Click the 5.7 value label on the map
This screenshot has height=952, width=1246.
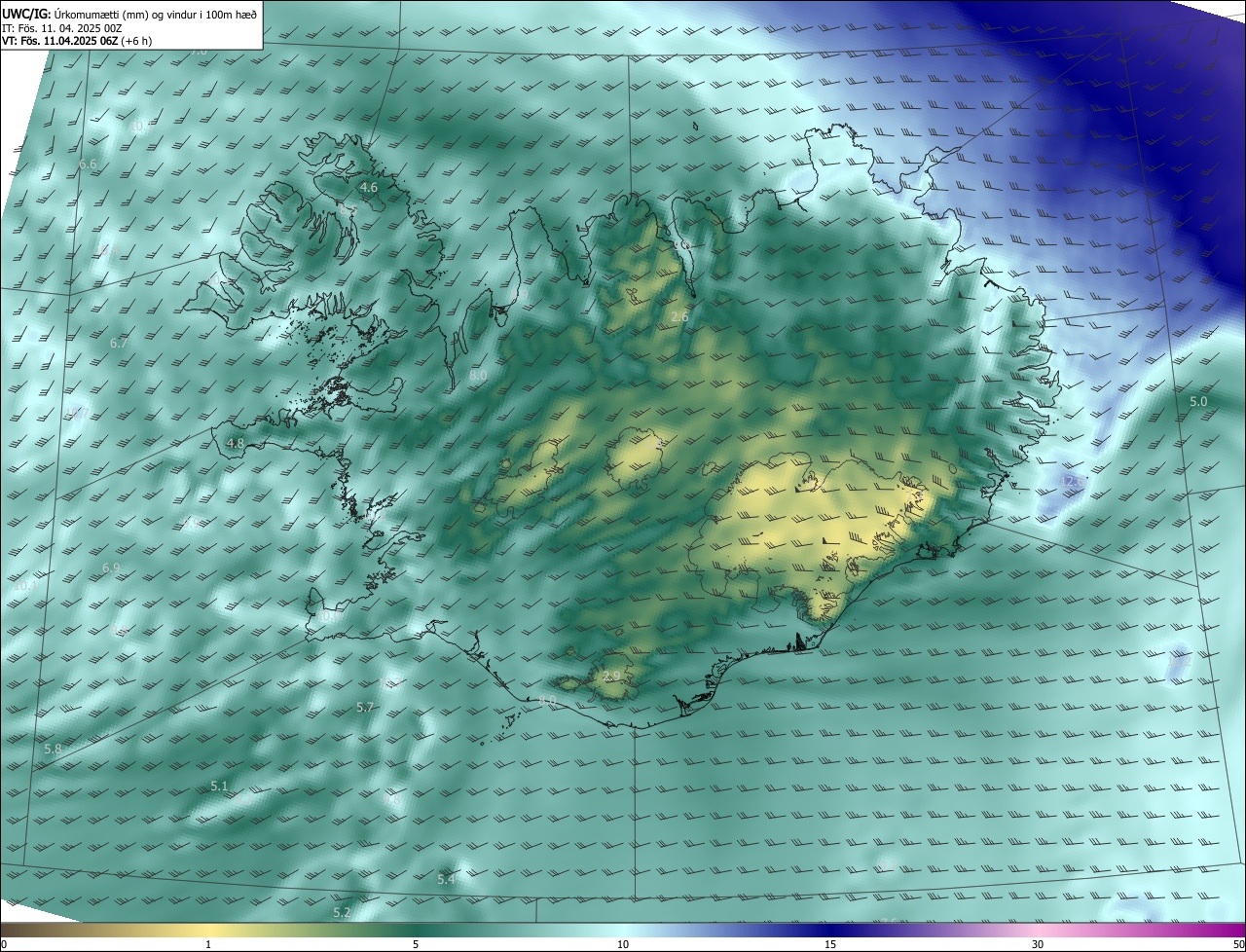pos(365,708)
